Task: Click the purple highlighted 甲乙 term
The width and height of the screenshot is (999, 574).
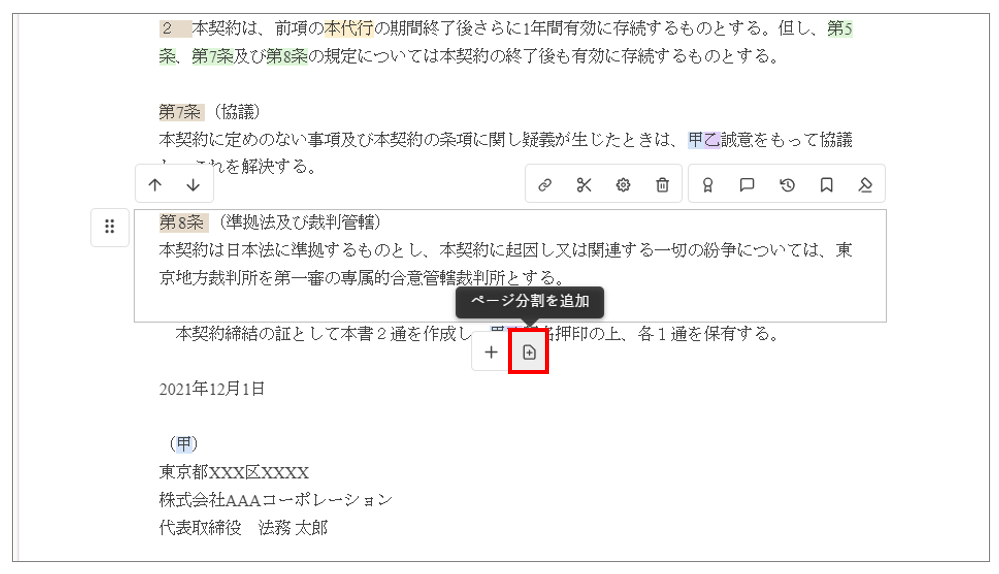Action: (703, 141)
